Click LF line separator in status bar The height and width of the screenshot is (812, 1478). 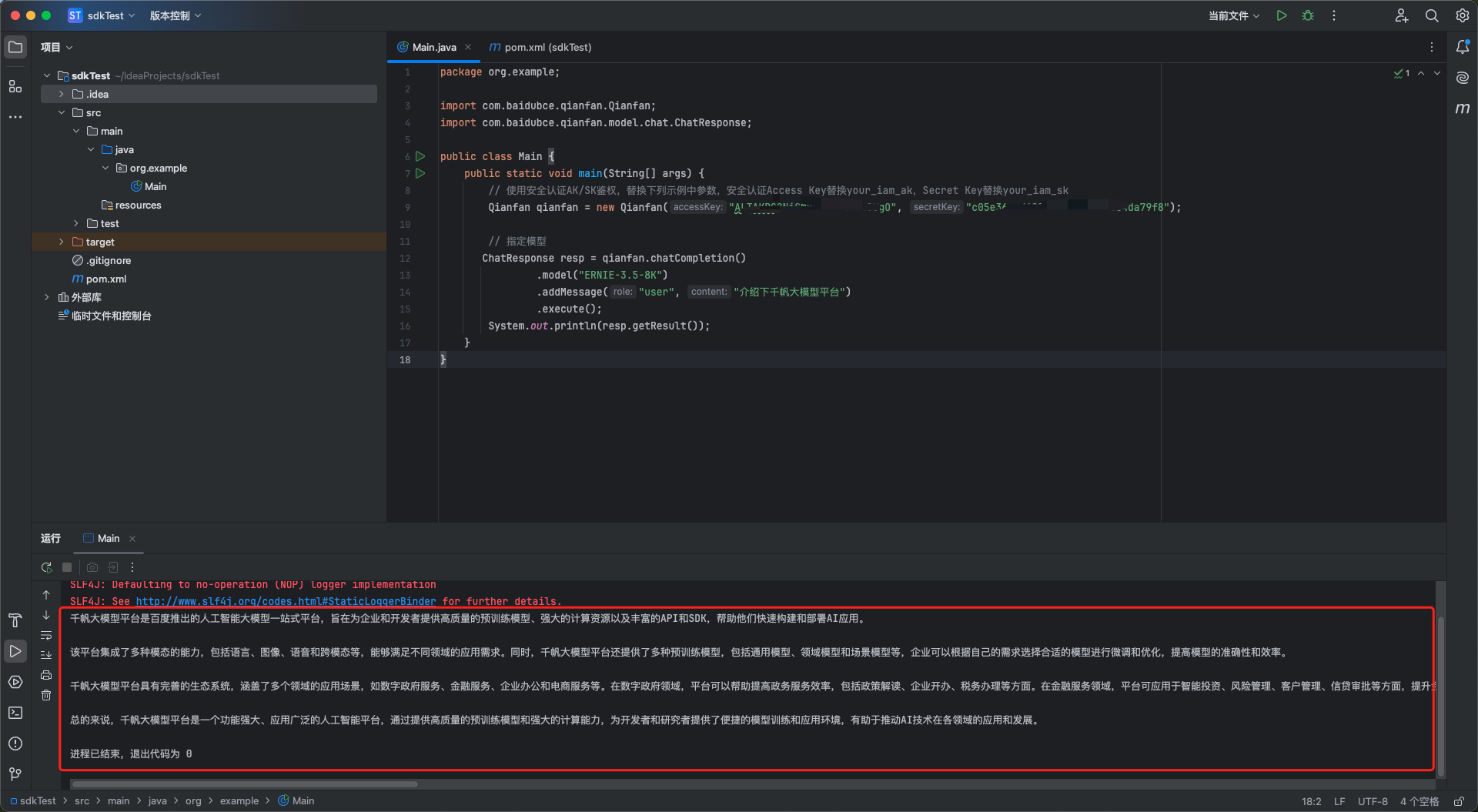click(1339, 801)
